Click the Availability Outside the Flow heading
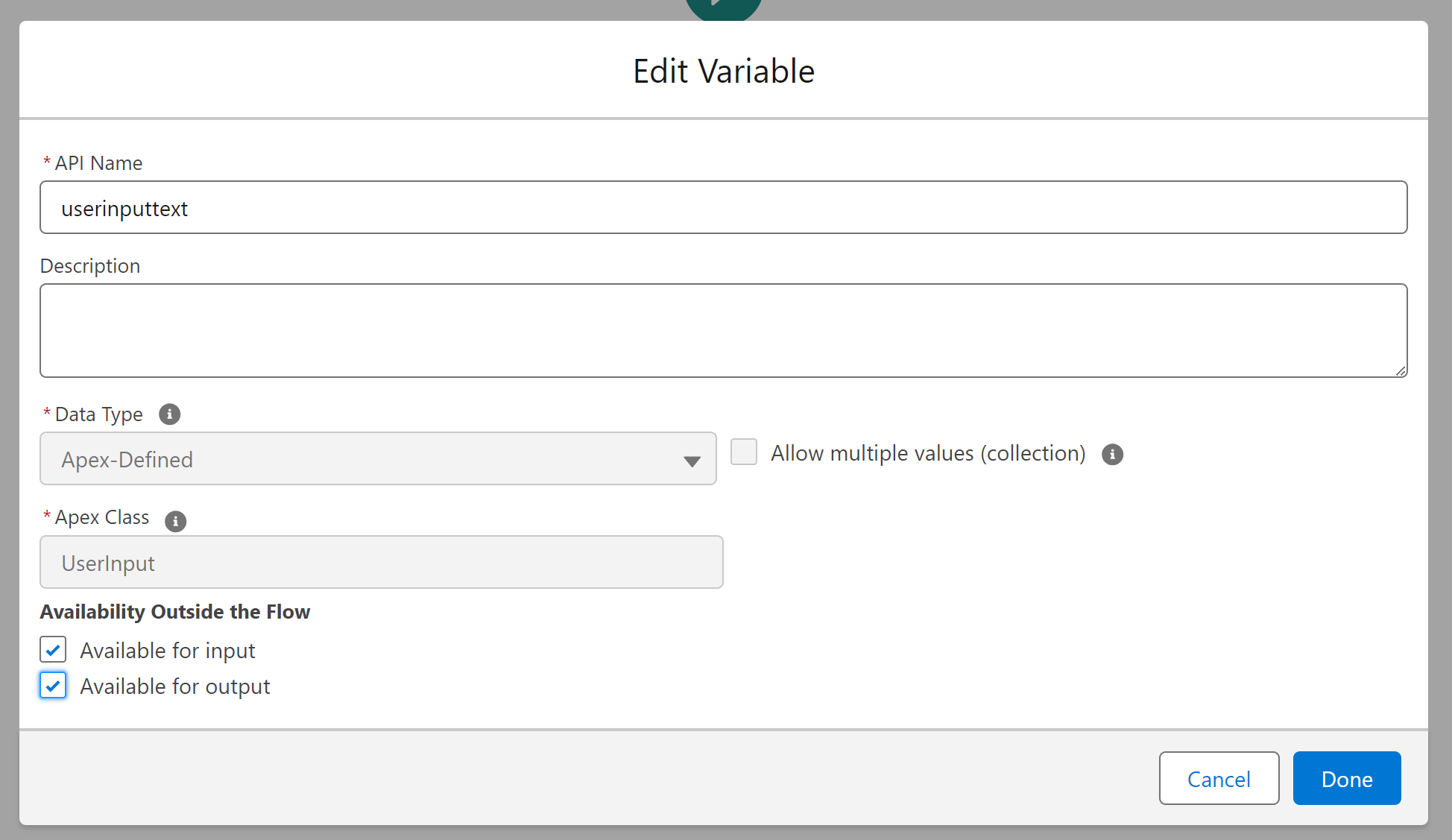 (175, 611)
